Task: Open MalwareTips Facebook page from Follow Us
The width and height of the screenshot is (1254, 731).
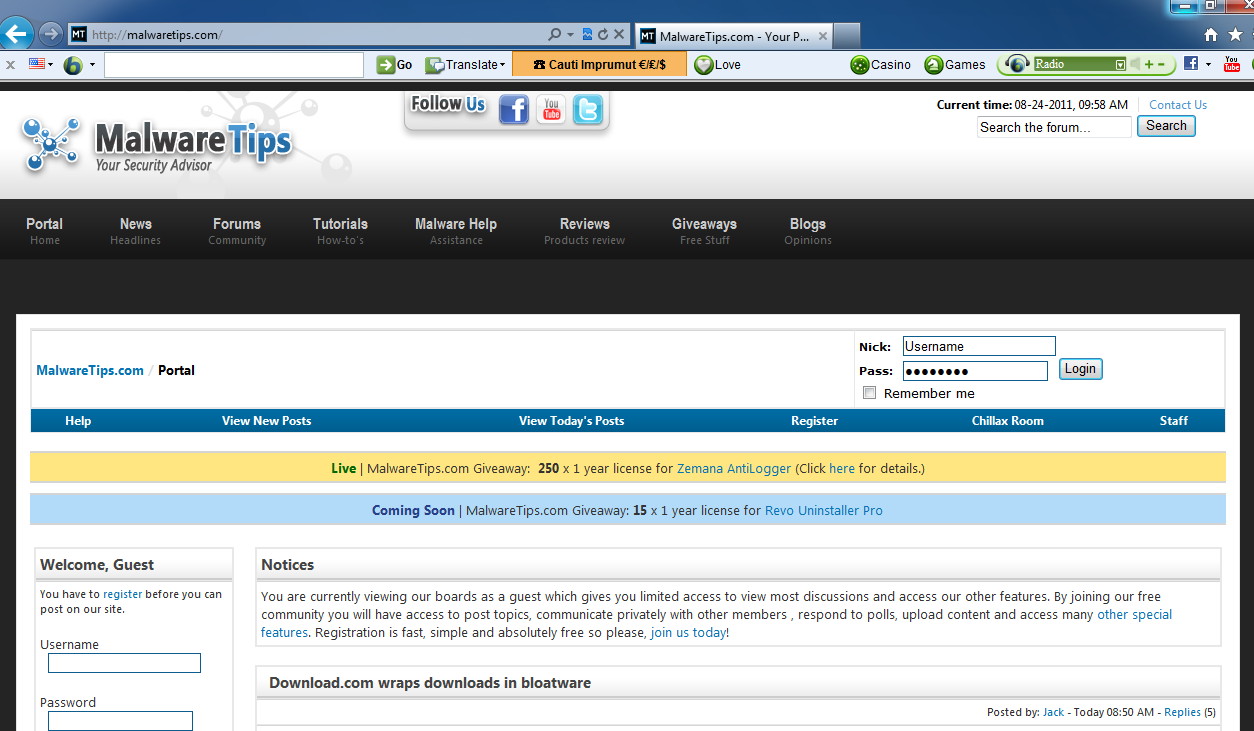Action: [x=514, y=110]
